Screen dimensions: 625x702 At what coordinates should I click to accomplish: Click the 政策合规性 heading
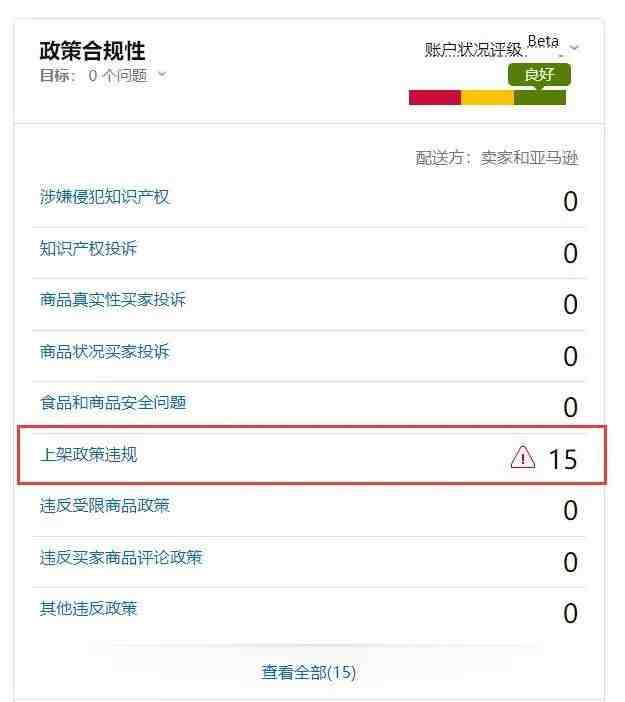[x=93, y=51]
